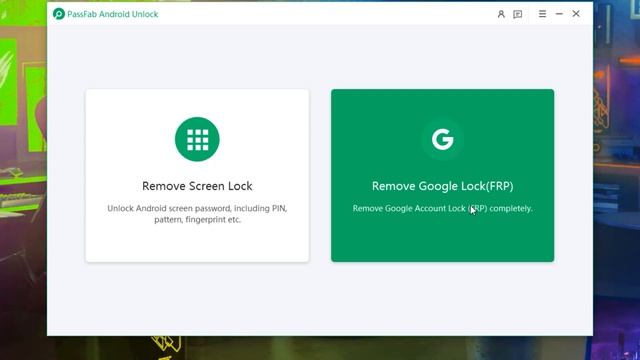Click the Google G icon
The height and width of the screenshot is (360, 640).
pos(442,139)
